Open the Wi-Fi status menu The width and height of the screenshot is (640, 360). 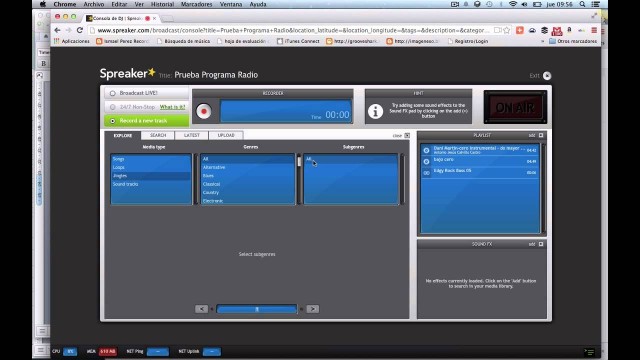click(513, 4)
